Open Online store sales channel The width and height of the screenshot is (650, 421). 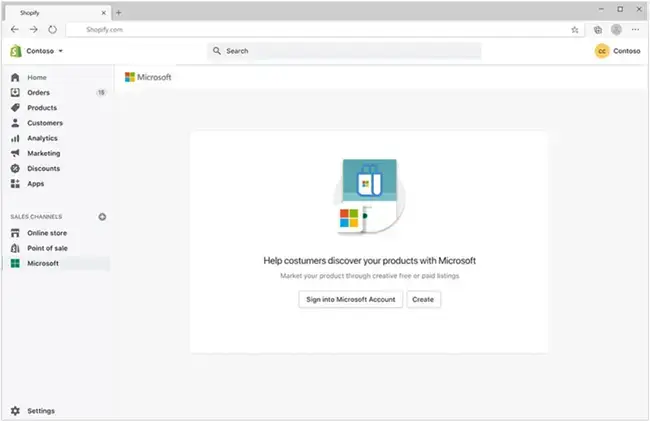point(47,233)
